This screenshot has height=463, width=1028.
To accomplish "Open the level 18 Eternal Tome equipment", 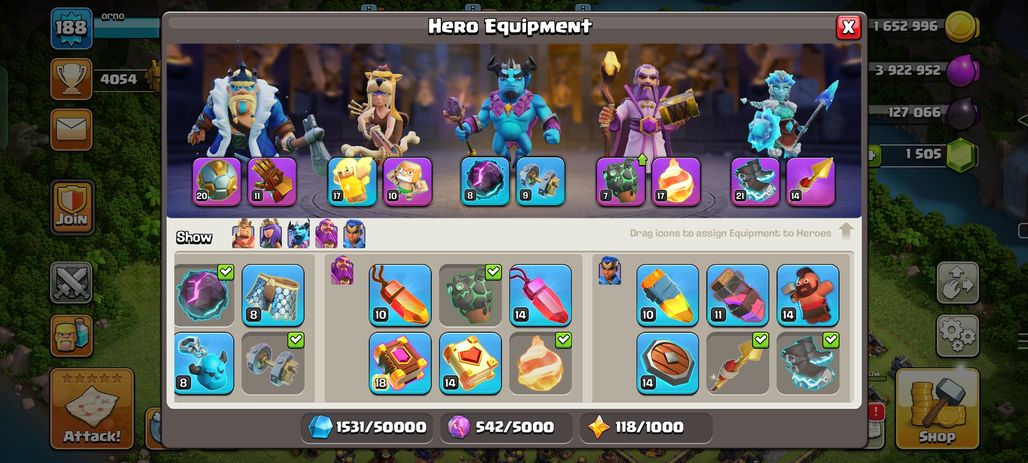I will pyautogui.click(x=400, y=363).
